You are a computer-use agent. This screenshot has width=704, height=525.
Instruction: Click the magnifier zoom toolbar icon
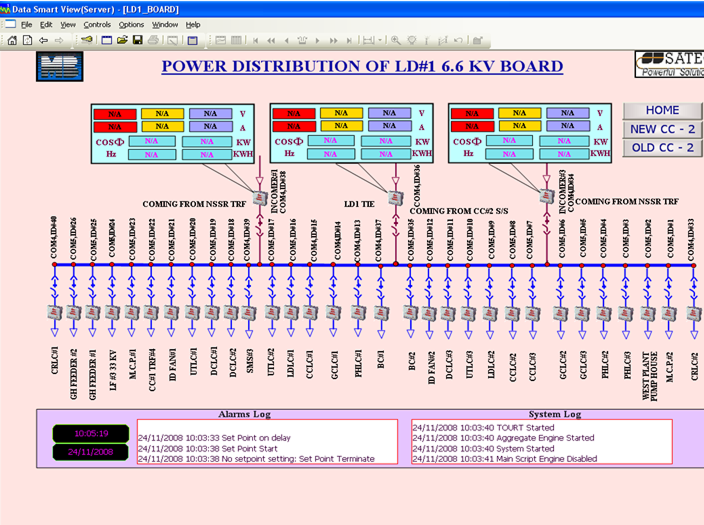396,40
